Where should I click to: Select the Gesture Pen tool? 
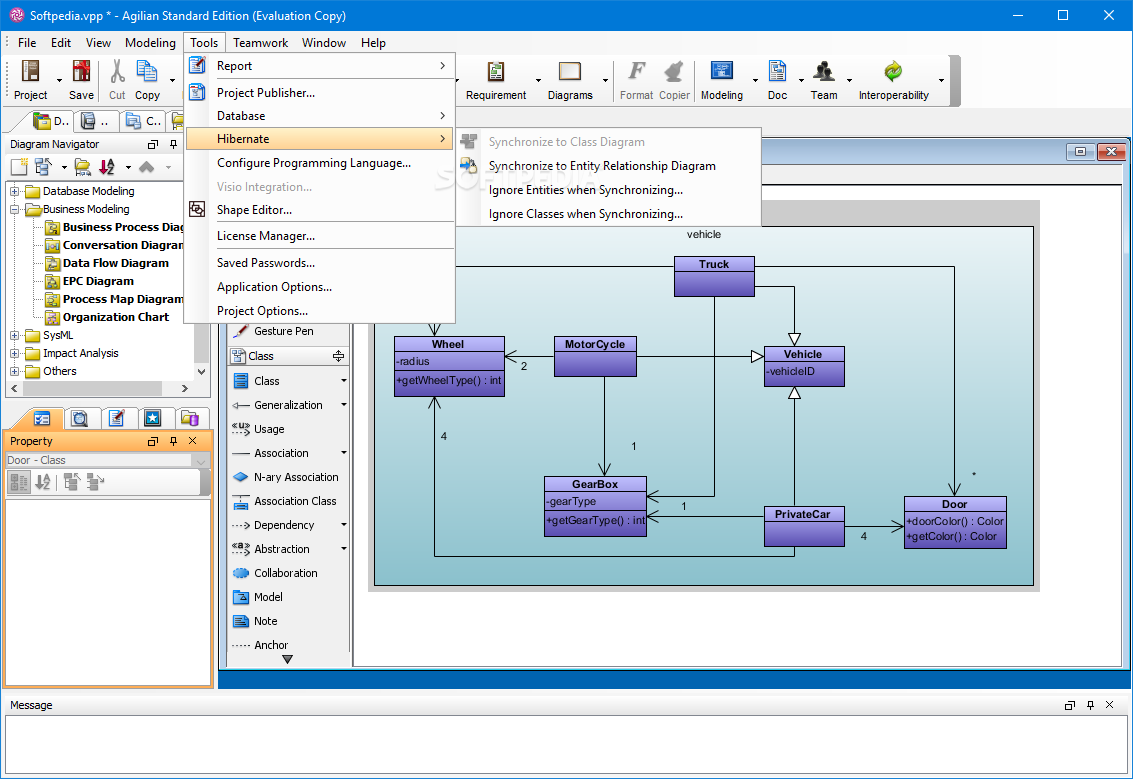283,331
